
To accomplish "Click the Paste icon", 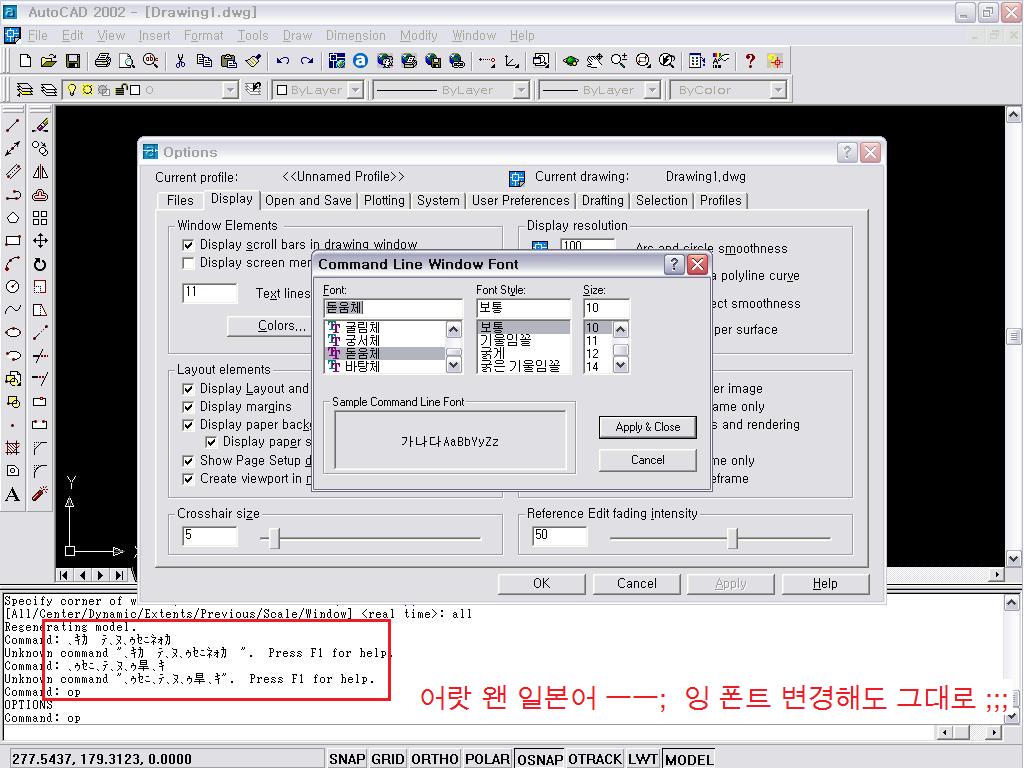I will click(229, 61).
